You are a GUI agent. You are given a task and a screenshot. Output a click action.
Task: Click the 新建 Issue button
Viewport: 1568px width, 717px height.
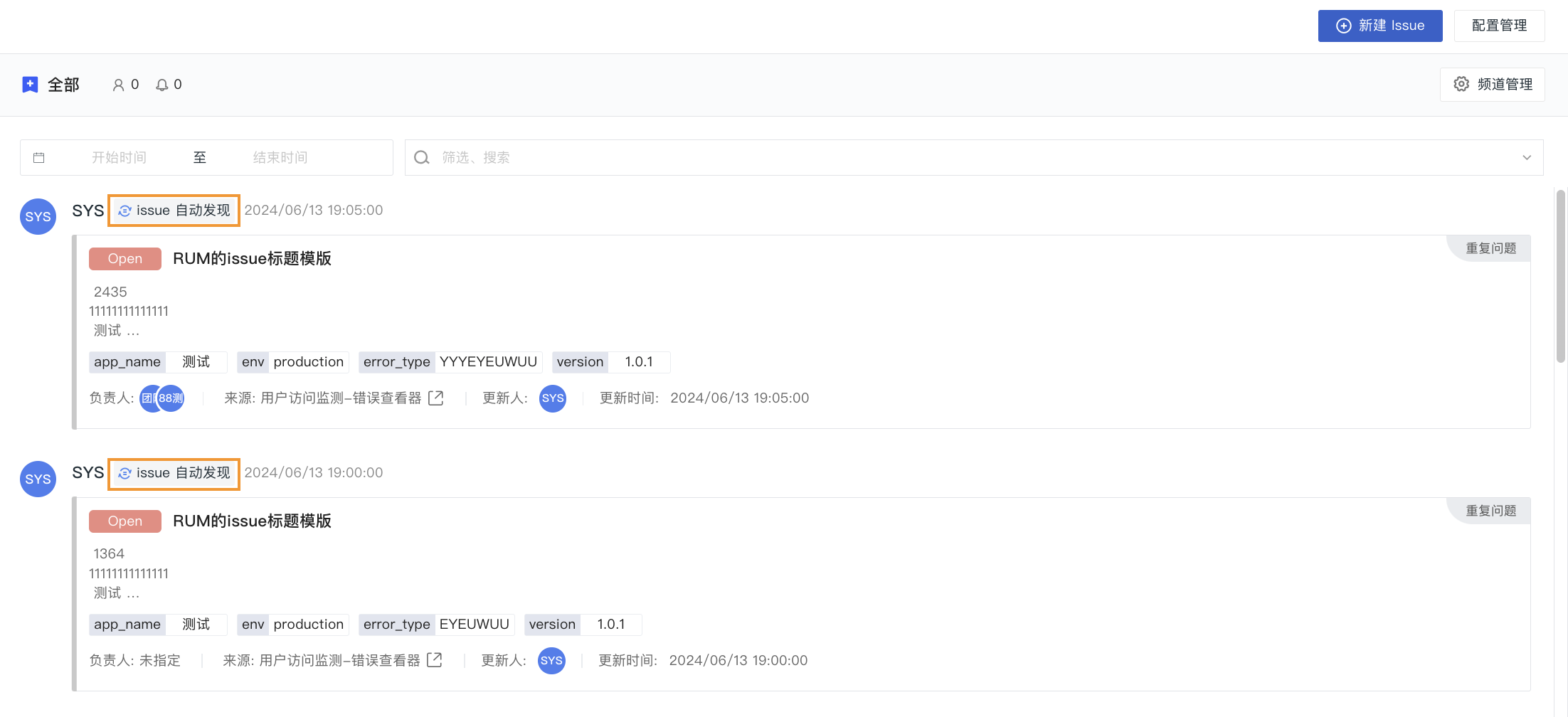point(1379,26)
